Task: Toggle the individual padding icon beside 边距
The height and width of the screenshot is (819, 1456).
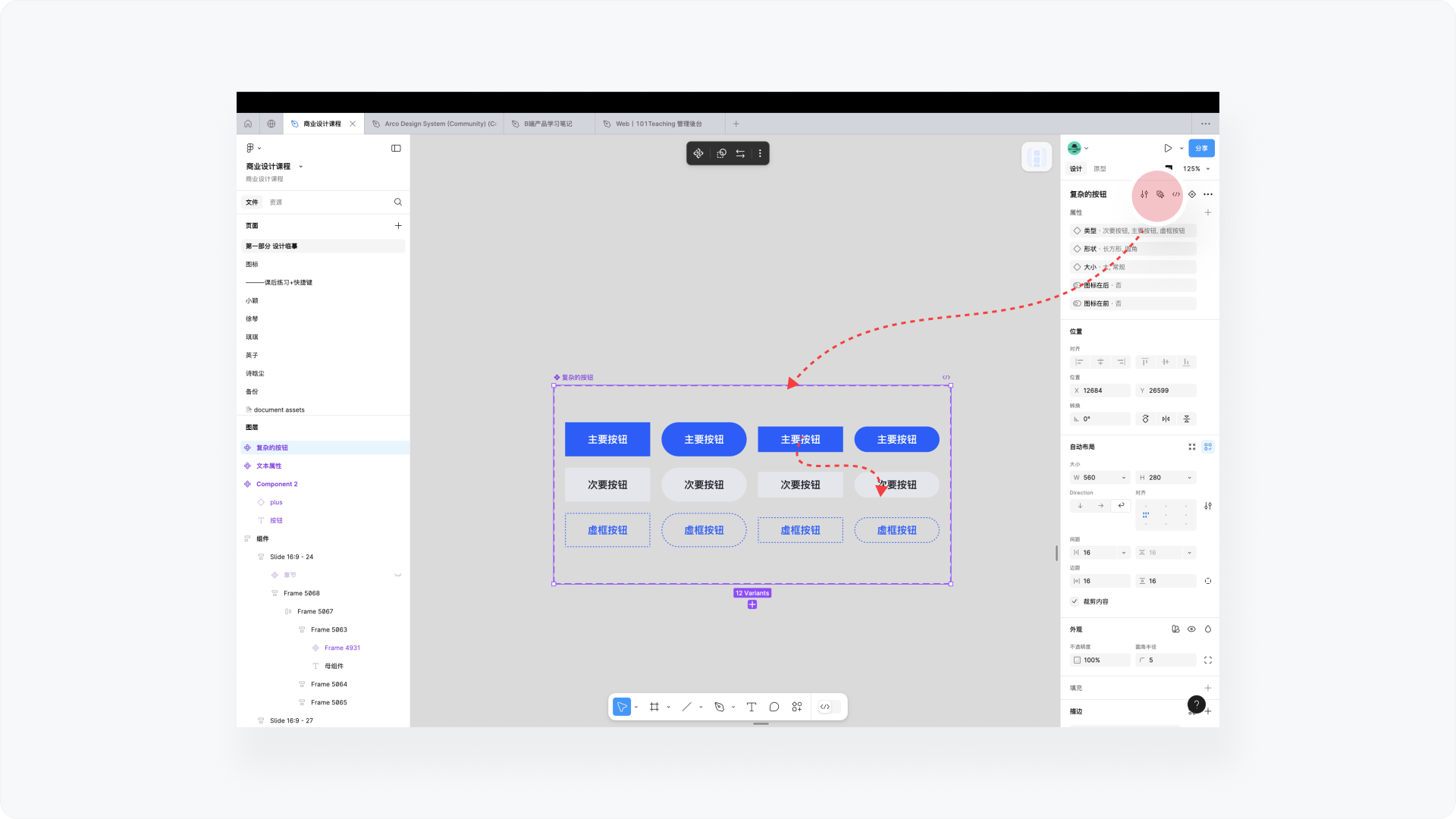Action: [1208, 581]
